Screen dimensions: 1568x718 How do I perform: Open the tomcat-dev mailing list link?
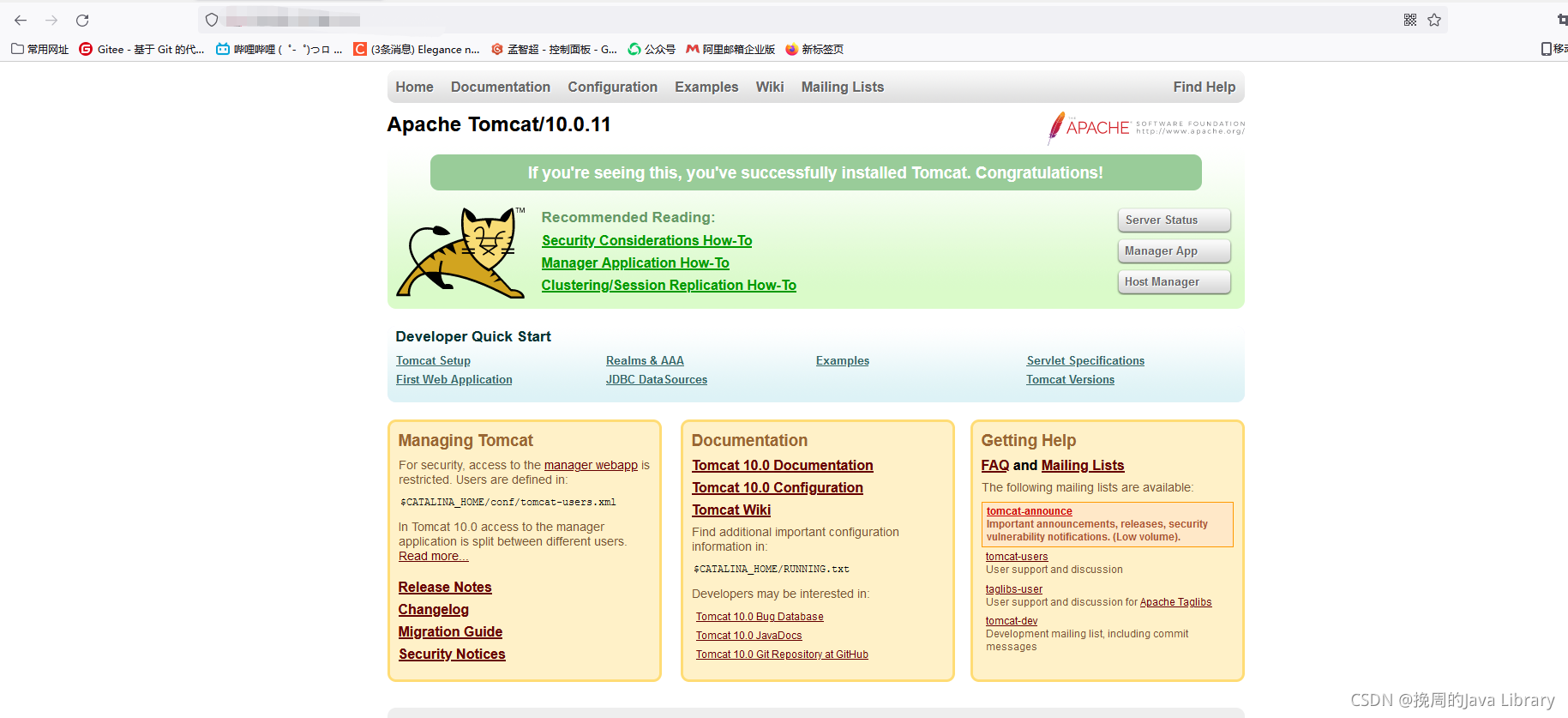[x=1012, y=621]
